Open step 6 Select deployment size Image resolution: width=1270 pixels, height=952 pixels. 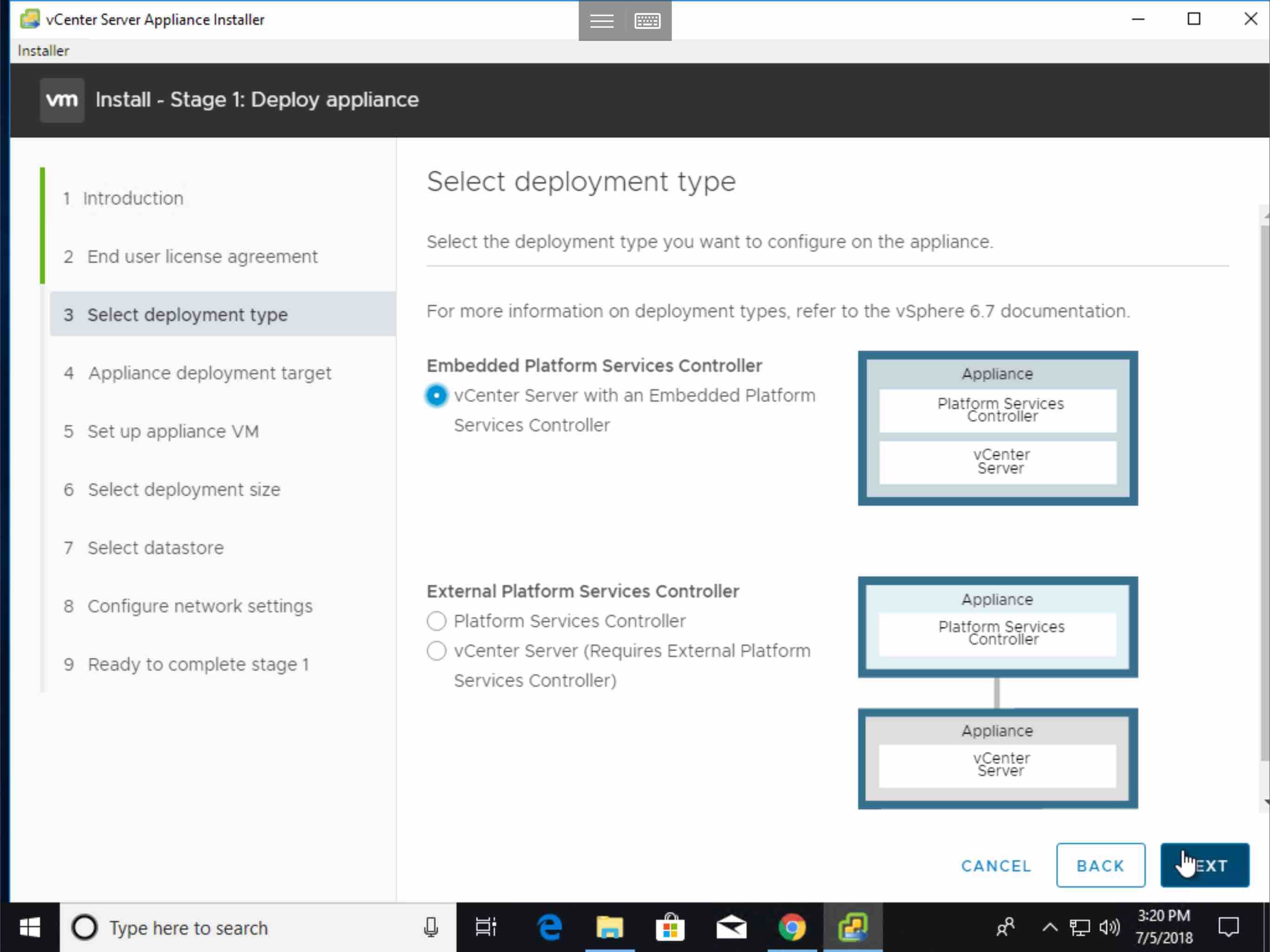tap(172, 489)
